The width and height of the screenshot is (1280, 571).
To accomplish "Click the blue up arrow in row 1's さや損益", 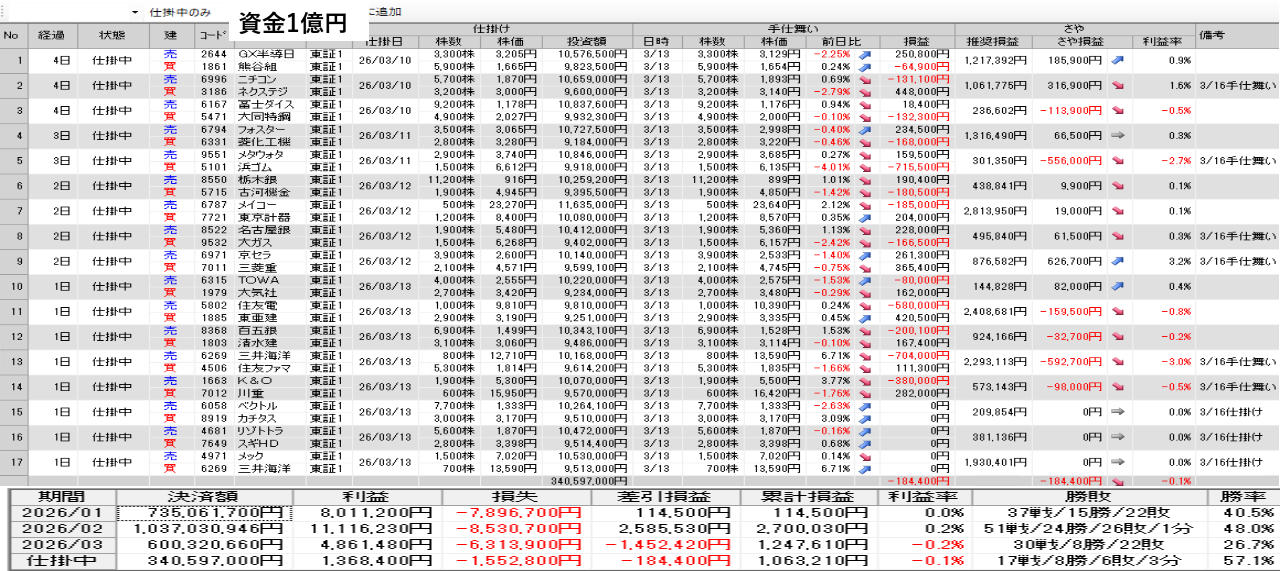I will point(1116,60).
